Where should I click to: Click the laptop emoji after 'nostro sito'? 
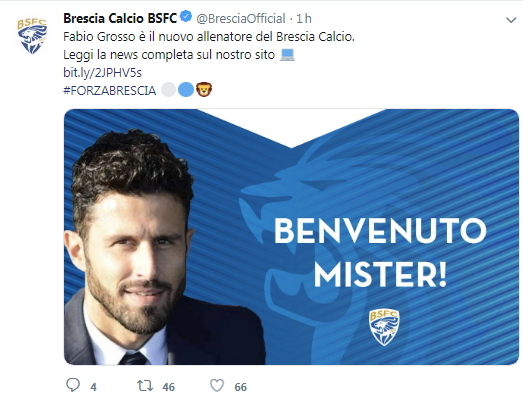pyautogui.click(x=287, y=55)
